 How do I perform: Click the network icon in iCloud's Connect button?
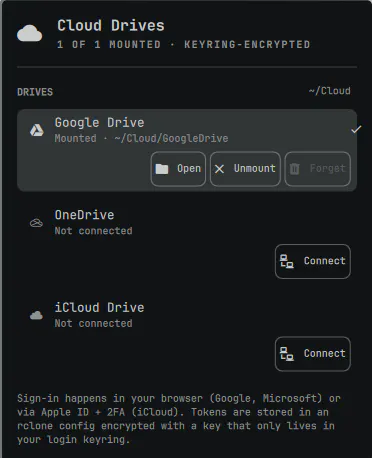287,354
